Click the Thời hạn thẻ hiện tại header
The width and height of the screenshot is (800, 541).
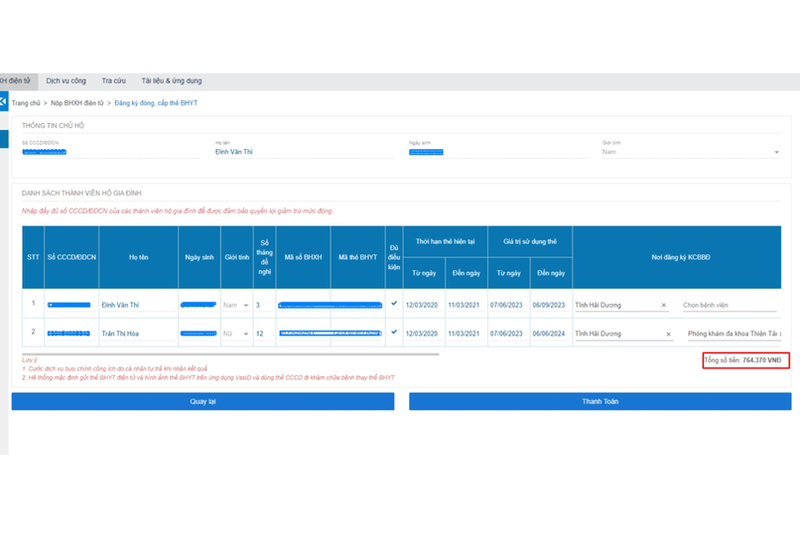pos(445,241)
